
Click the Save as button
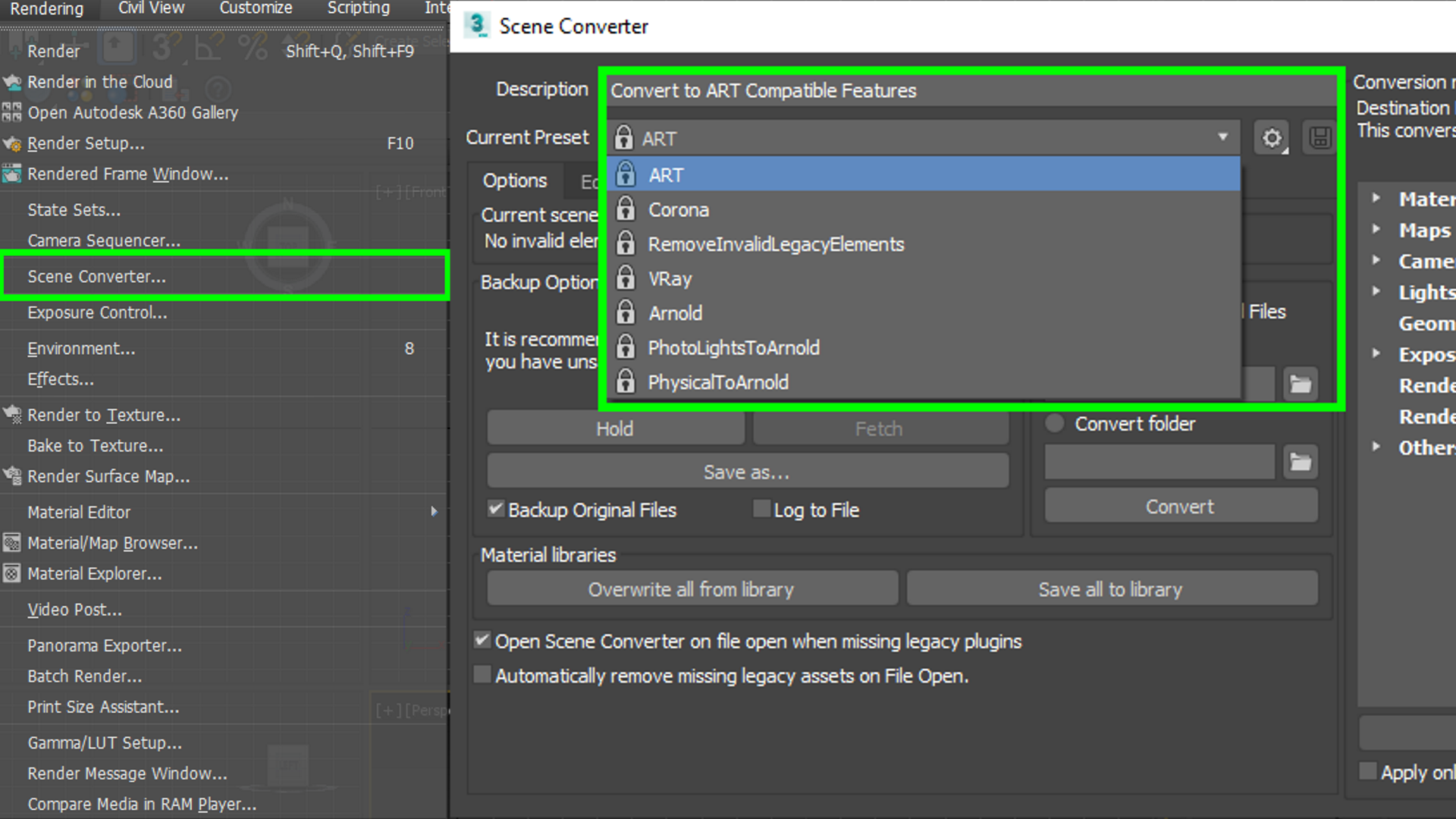point(748,471)
